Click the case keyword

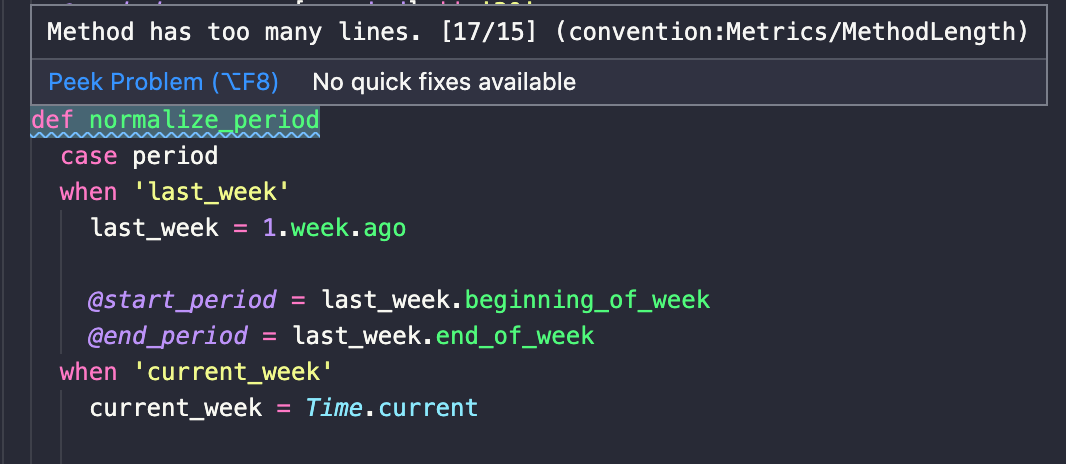point(88,157)
